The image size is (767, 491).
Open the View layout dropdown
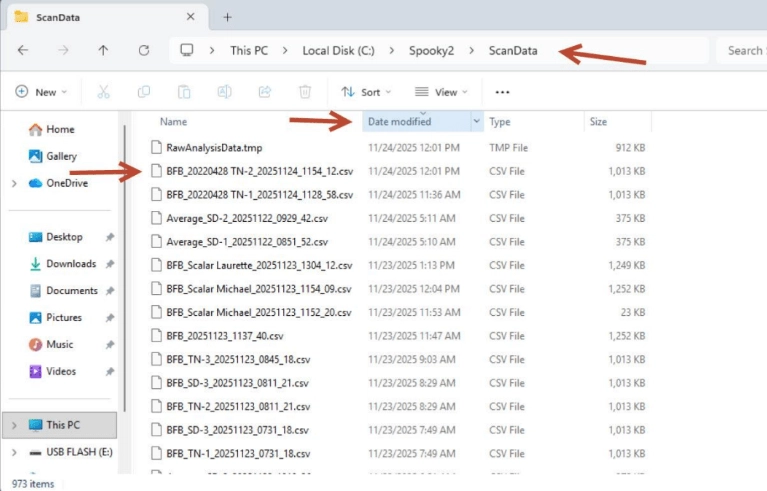click(x=440, y=92)
